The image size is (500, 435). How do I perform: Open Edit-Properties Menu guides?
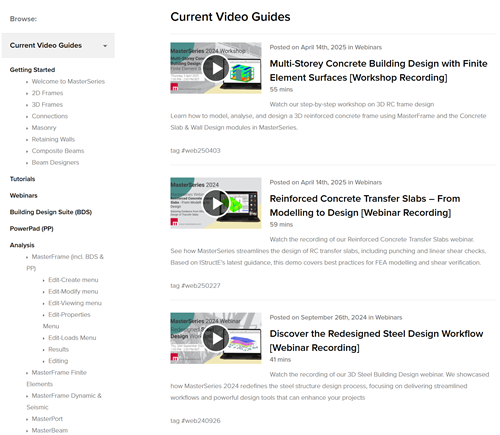pos(67,320)
